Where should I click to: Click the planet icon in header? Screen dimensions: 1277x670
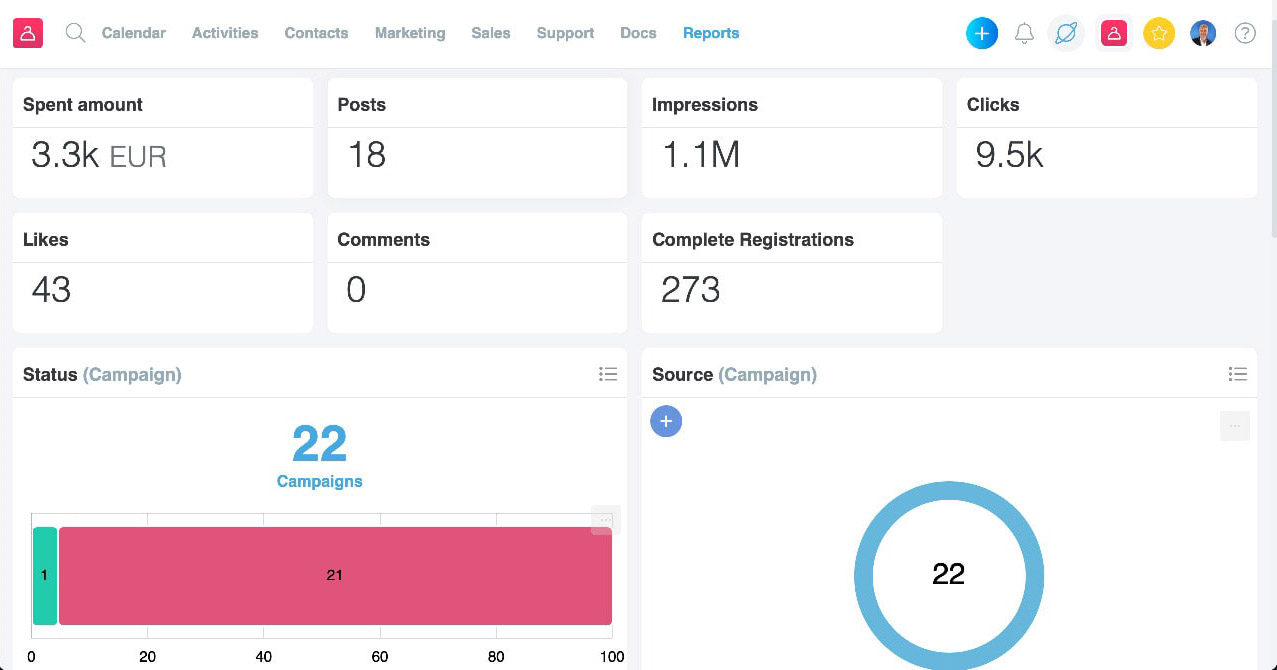1066,33
